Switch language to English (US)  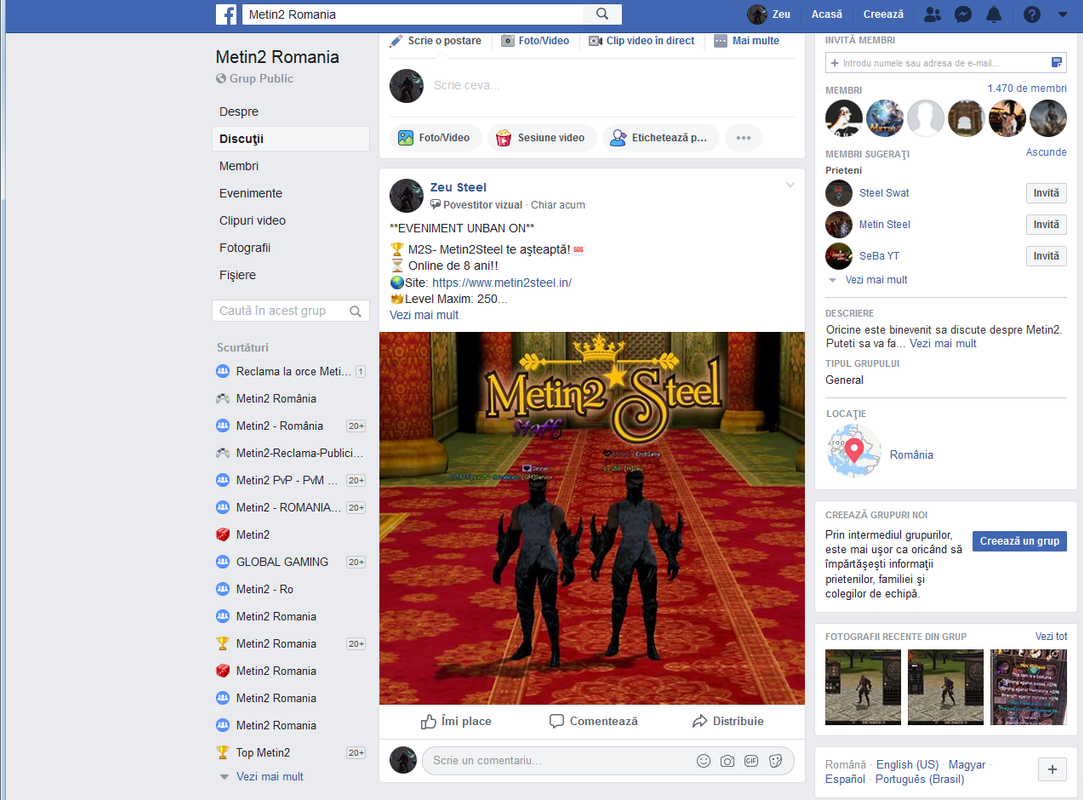click(x=908, y=765)
